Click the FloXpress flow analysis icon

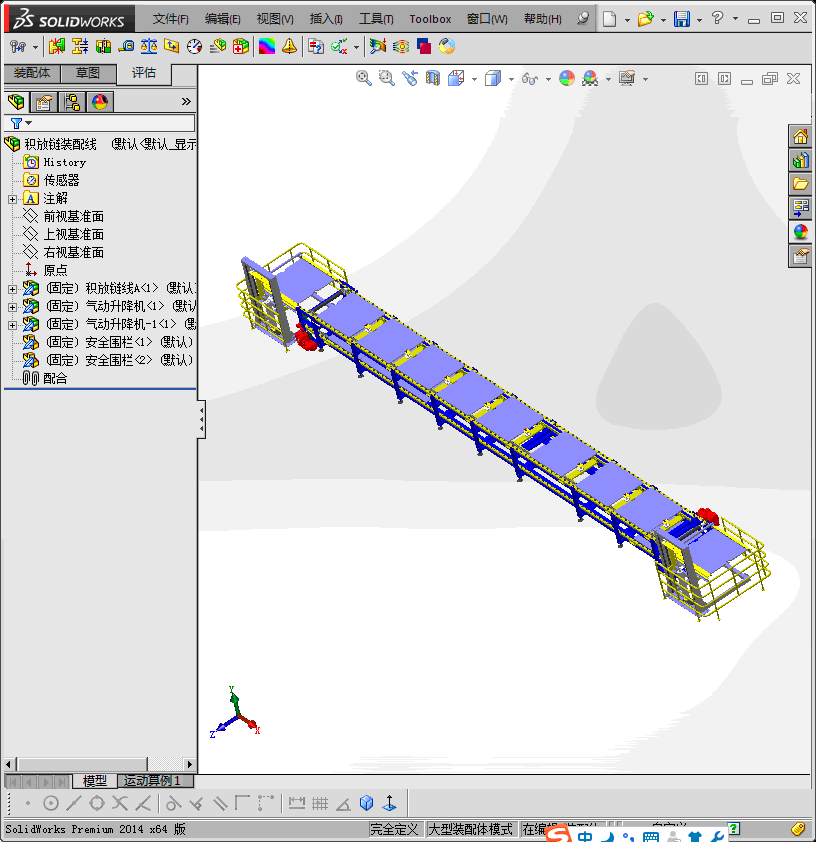(x=401, y=47)
